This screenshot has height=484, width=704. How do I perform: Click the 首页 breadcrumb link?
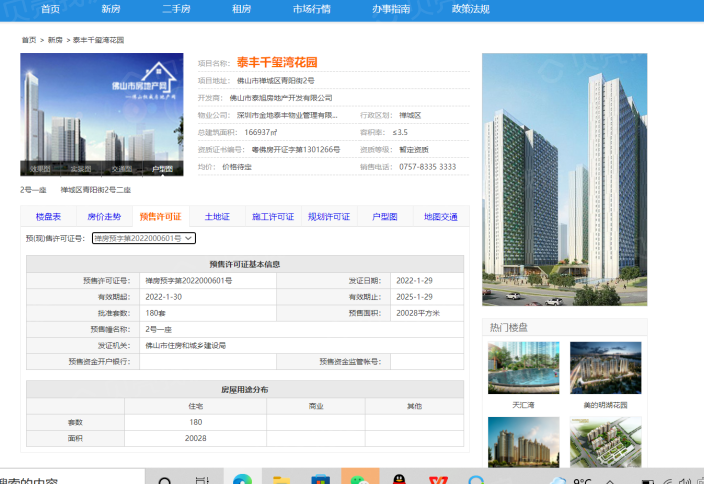click(29, 40)
